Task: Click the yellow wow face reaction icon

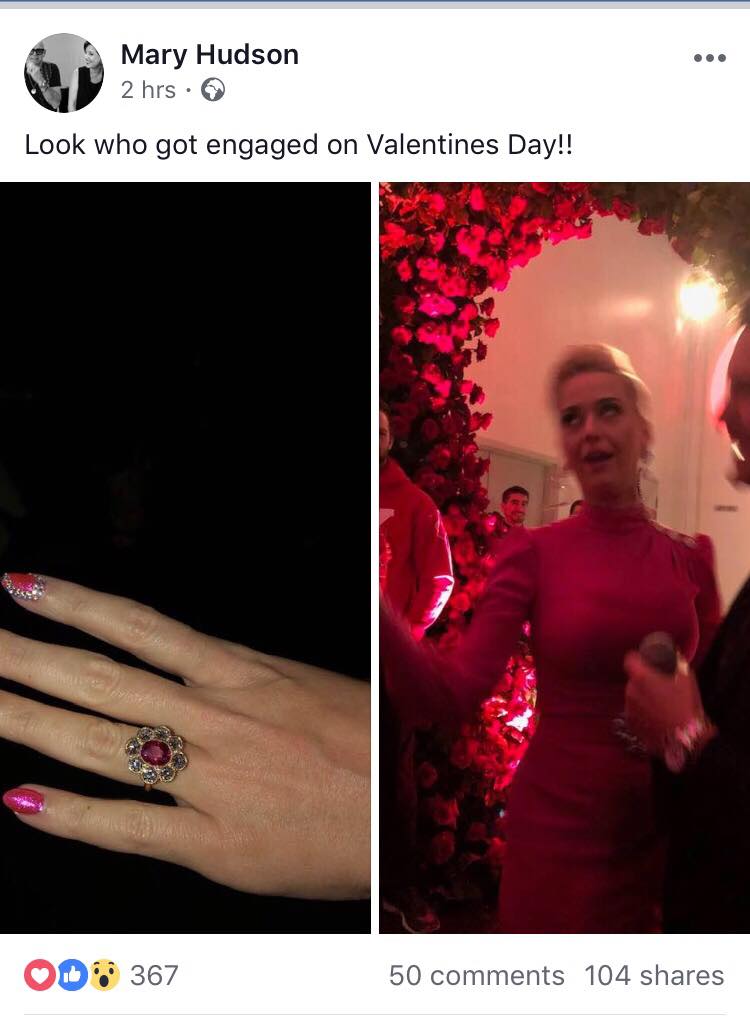Action: (104, 975)
